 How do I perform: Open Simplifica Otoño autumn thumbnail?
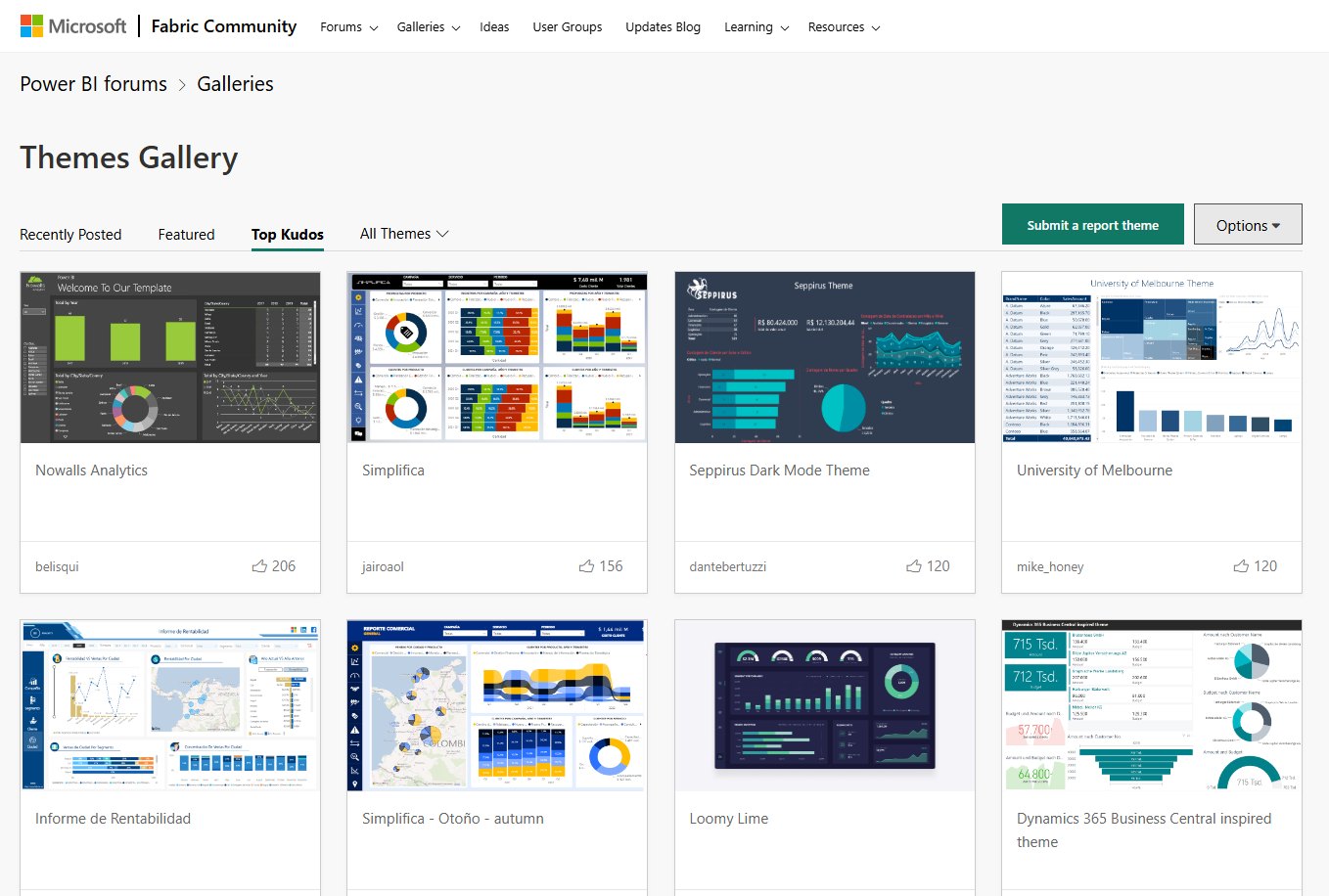[x=497, y=705]
